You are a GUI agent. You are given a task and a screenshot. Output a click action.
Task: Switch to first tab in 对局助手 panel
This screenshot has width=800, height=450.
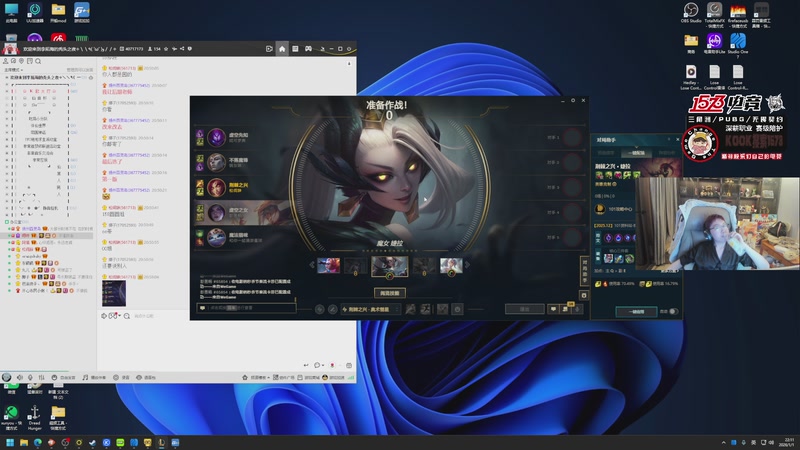(606, 153)
